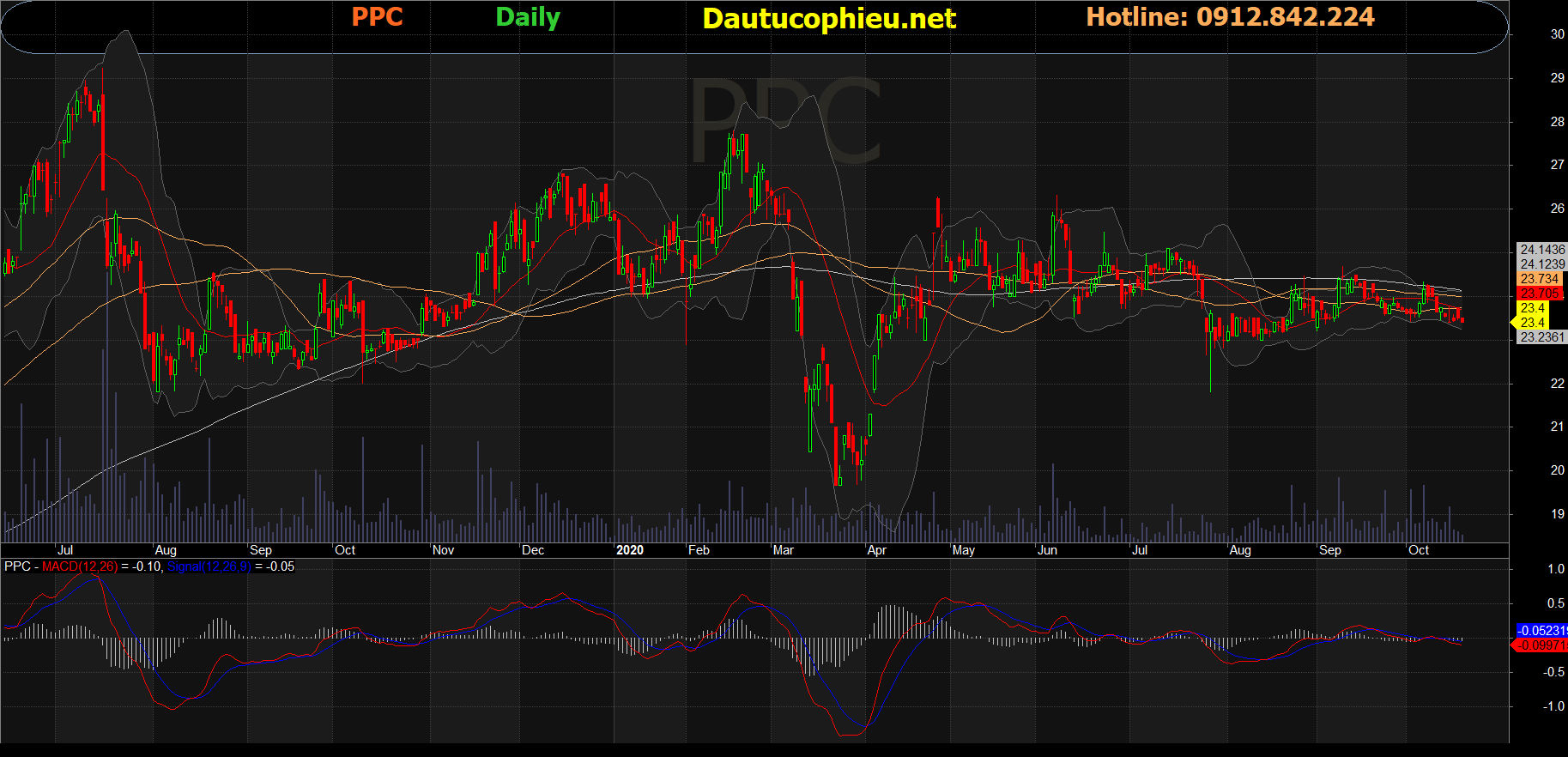This screenshot has height=757, width=1568.
Task: Click the blue -0.0523 signal value tag
Action: tap(1542, 631)
